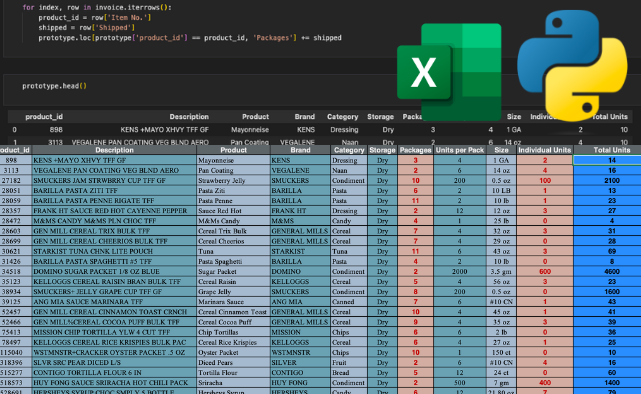Click product id cell 518573
This screenshot has height=394, width=641.
click(16, 383)
